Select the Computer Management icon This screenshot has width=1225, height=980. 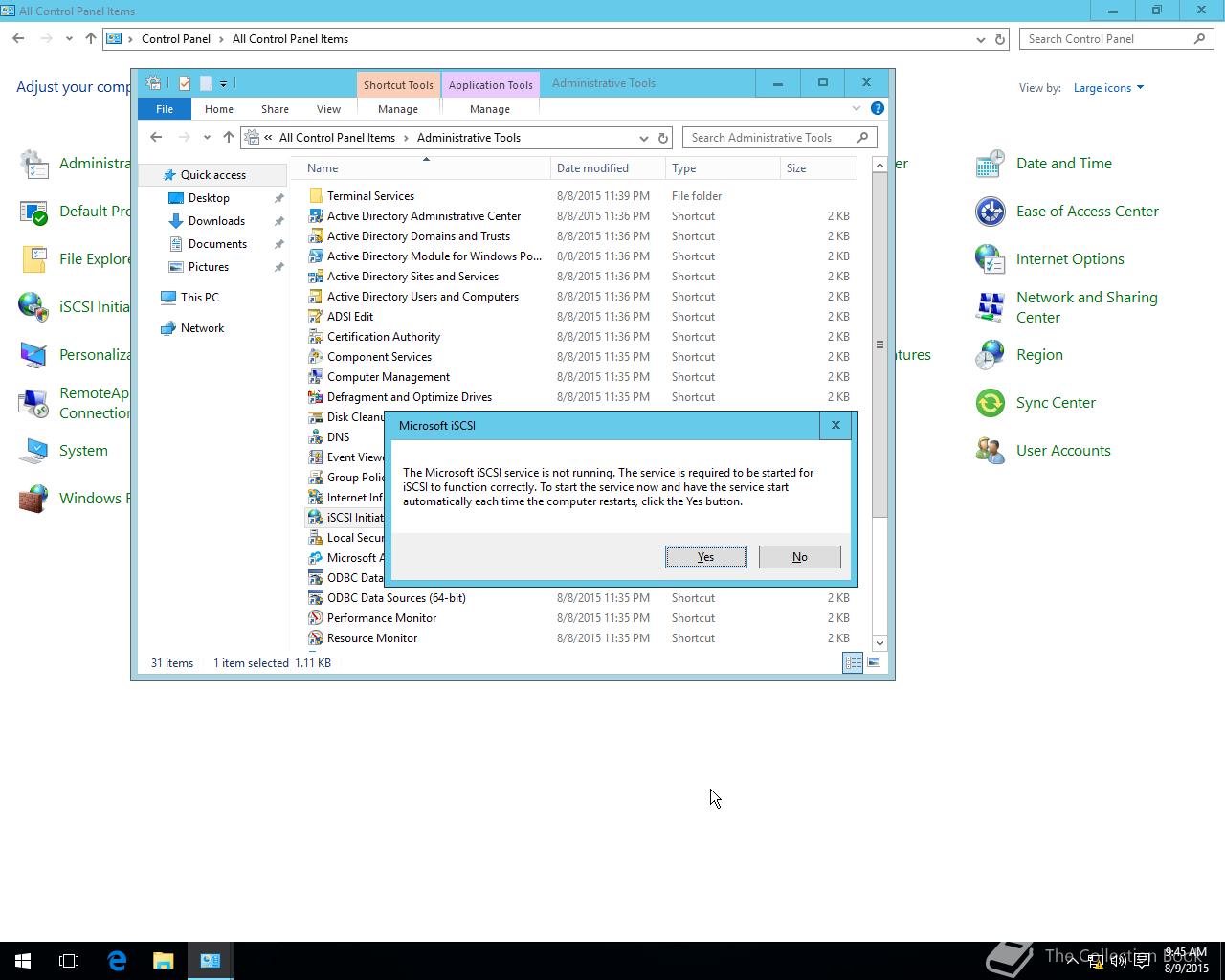tap(316, 377)
